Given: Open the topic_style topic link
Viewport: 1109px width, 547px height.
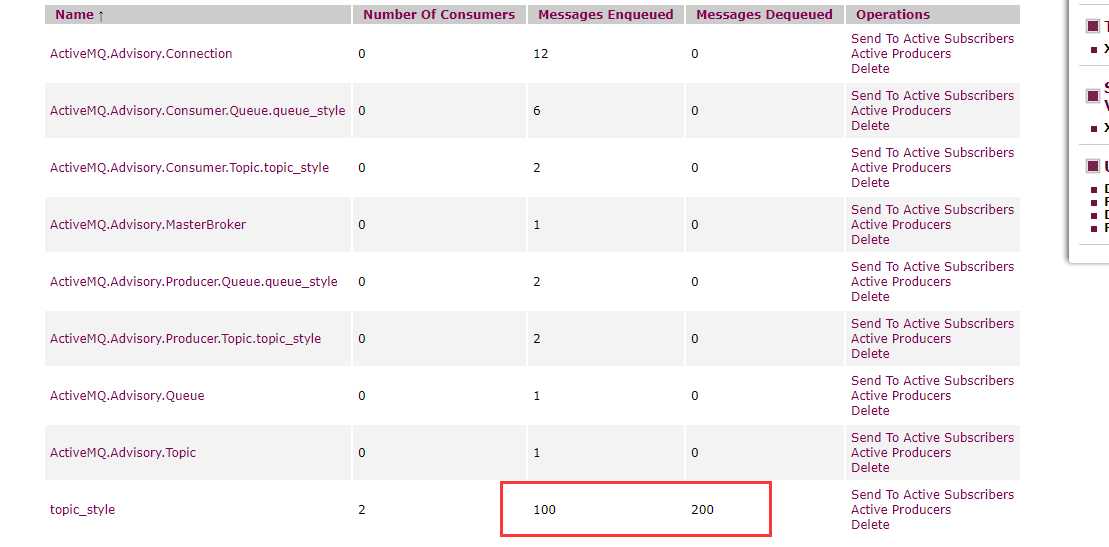Looking at the screenshot, I should tap(82, 509).
